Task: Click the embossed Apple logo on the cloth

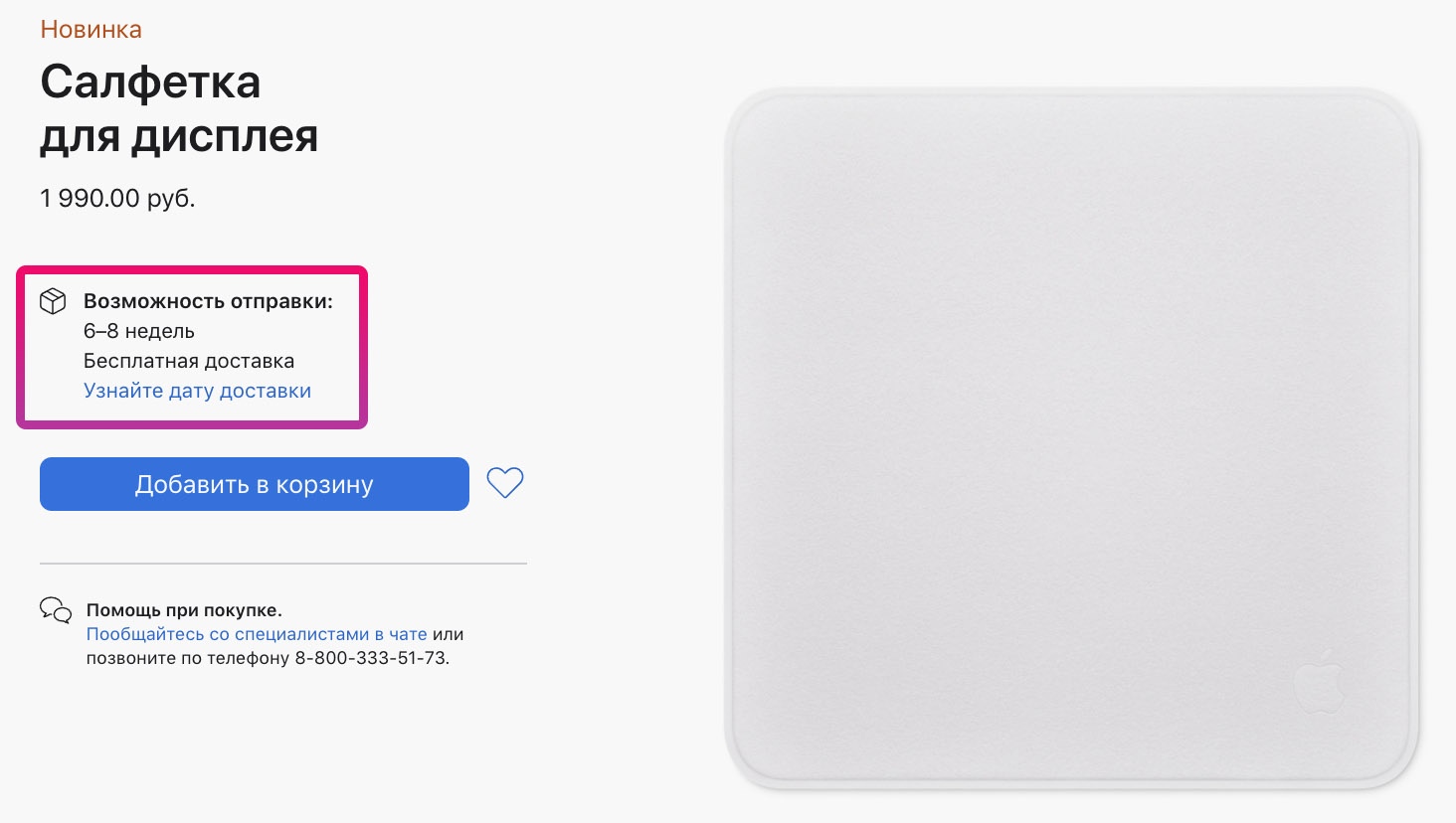Action: pyautogui.click(x=1319, y=682)
